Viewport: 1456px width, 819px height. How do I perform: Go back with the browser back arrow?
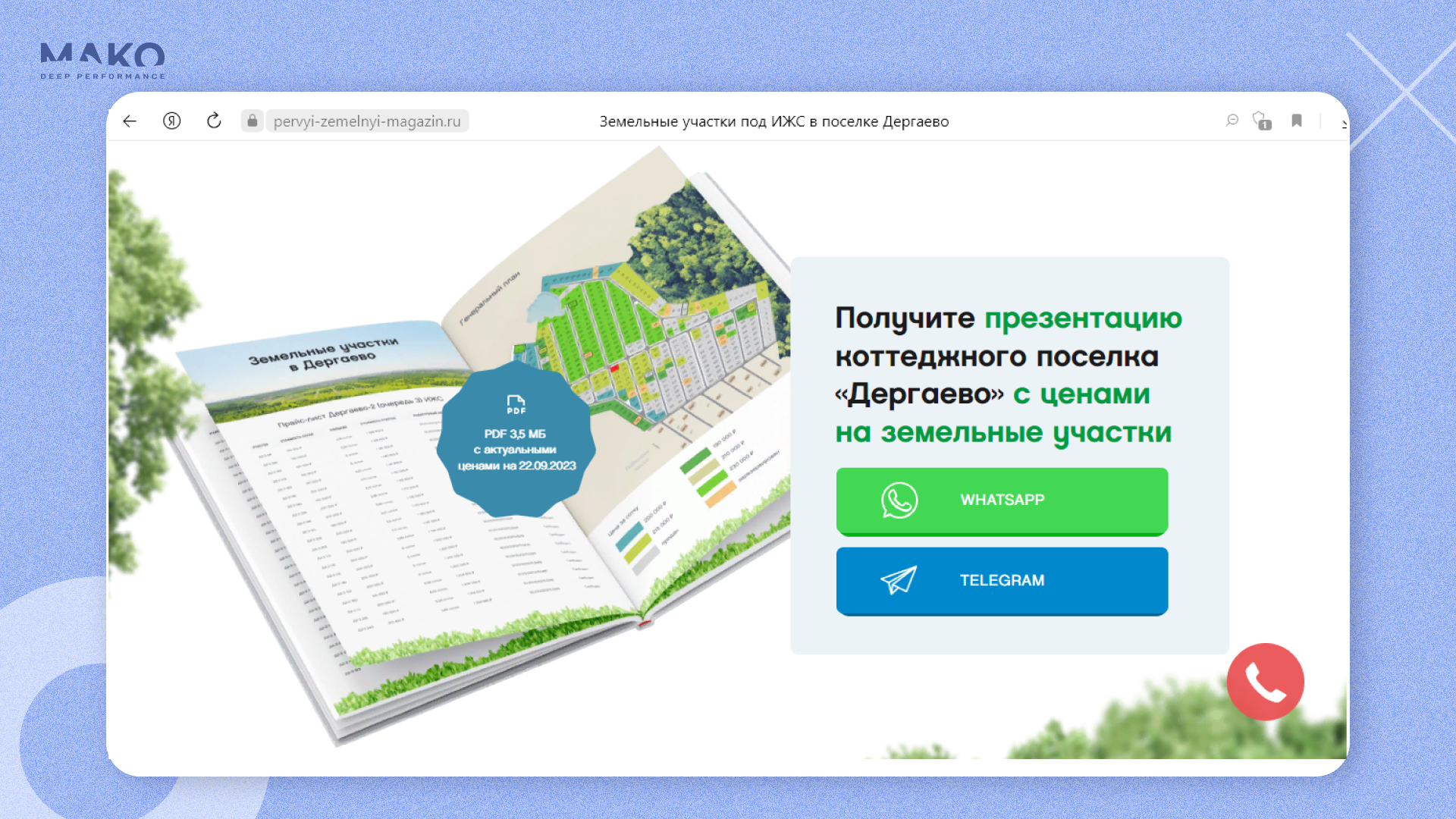130,121
